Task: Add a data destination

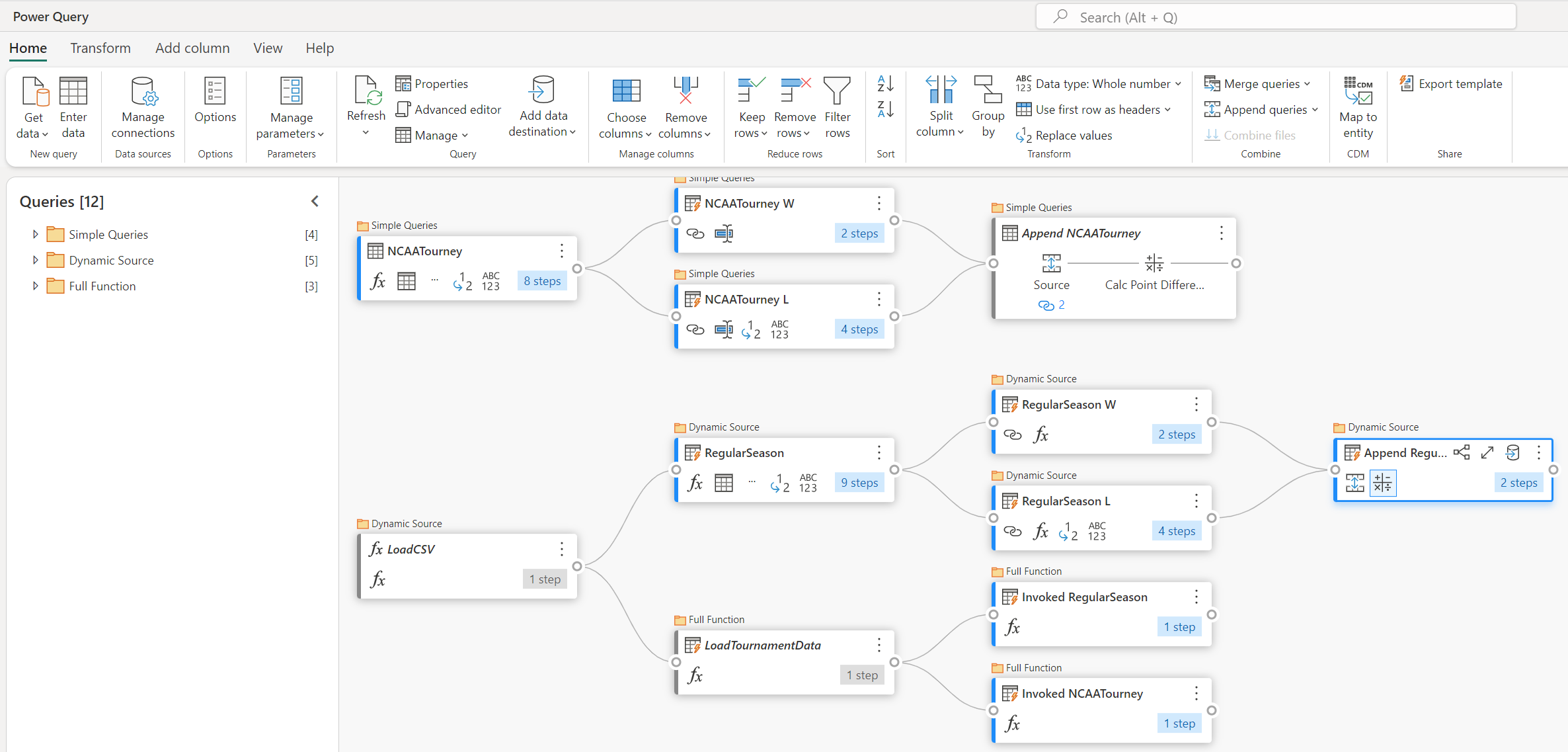Action: click(543, 107)
